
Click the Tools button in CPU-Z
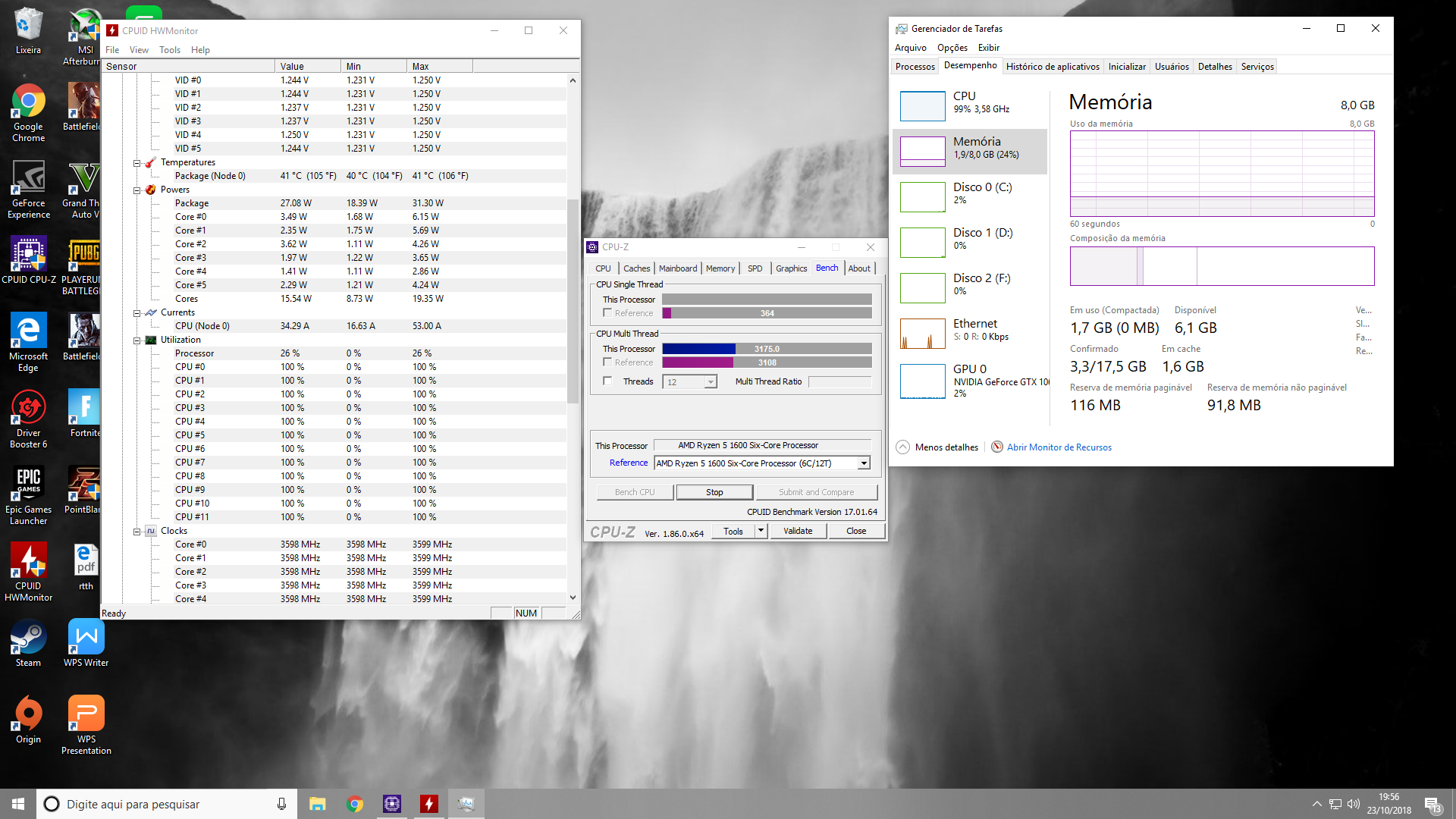(733, 532)
